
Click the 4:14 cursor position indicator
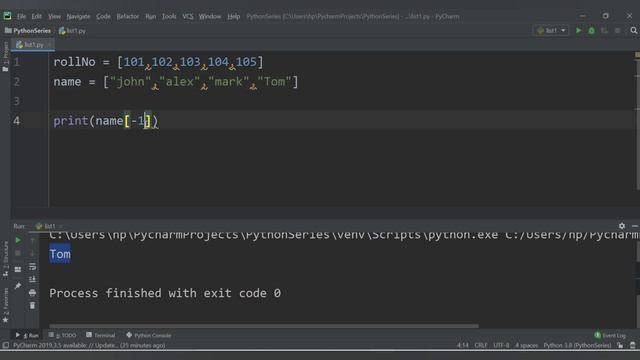(462, 345)
